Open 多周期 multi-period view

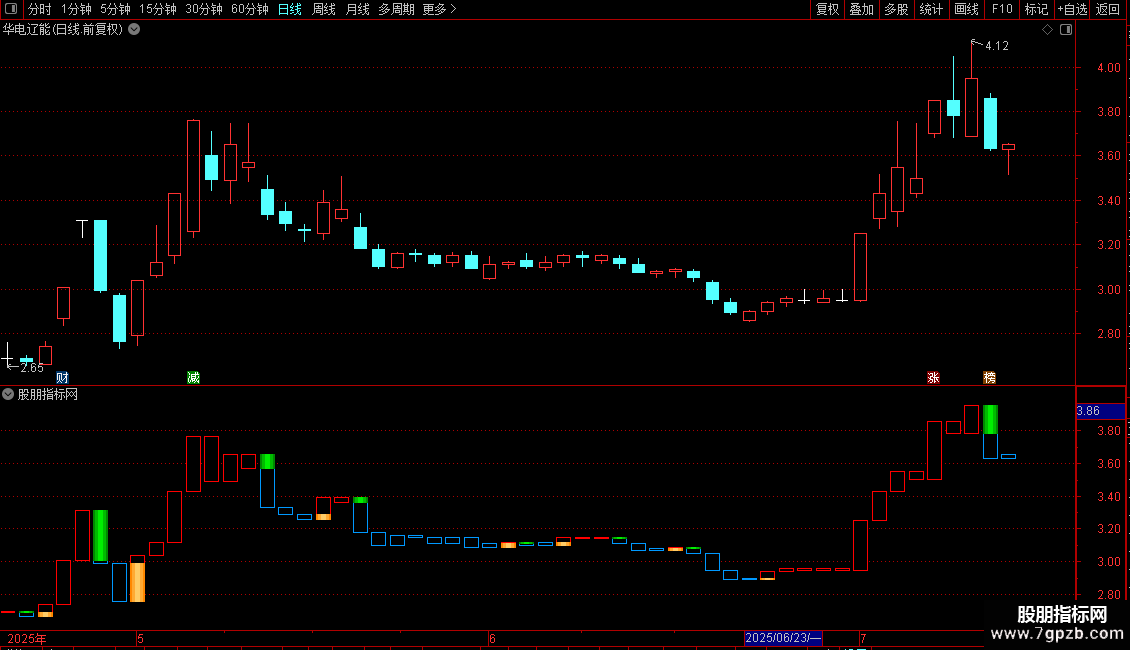(396, 9)
